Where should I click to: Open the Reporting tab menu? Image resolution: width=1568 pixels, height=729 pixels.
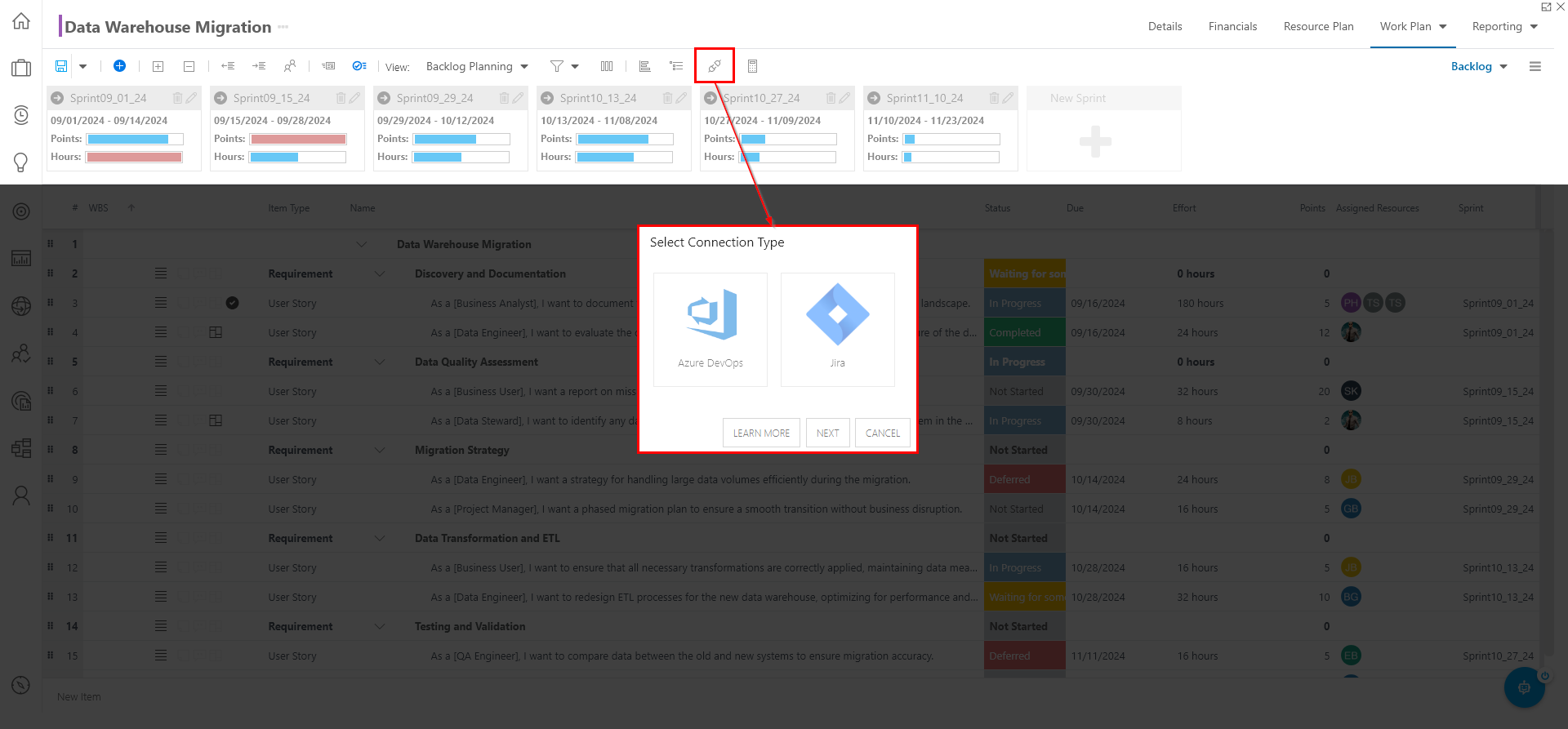point(1505,27)
